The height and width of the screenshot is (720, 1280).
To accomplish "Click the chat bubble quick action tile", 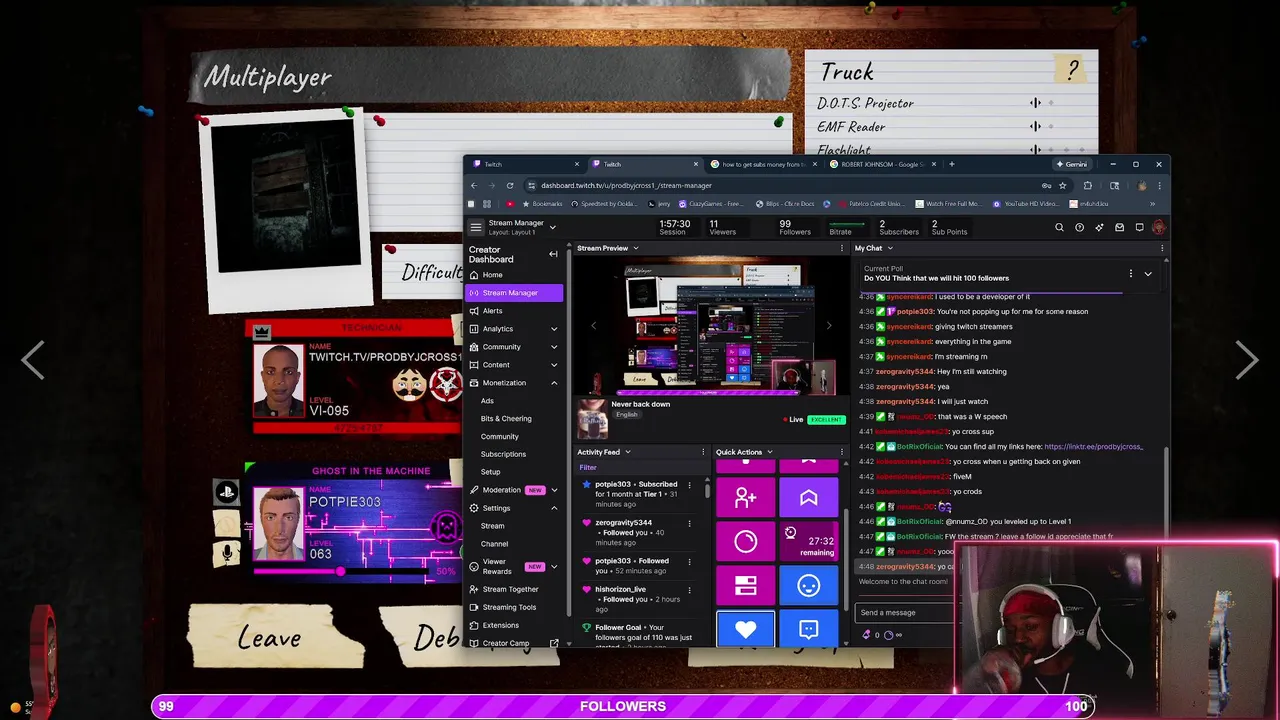I will 808,629.
